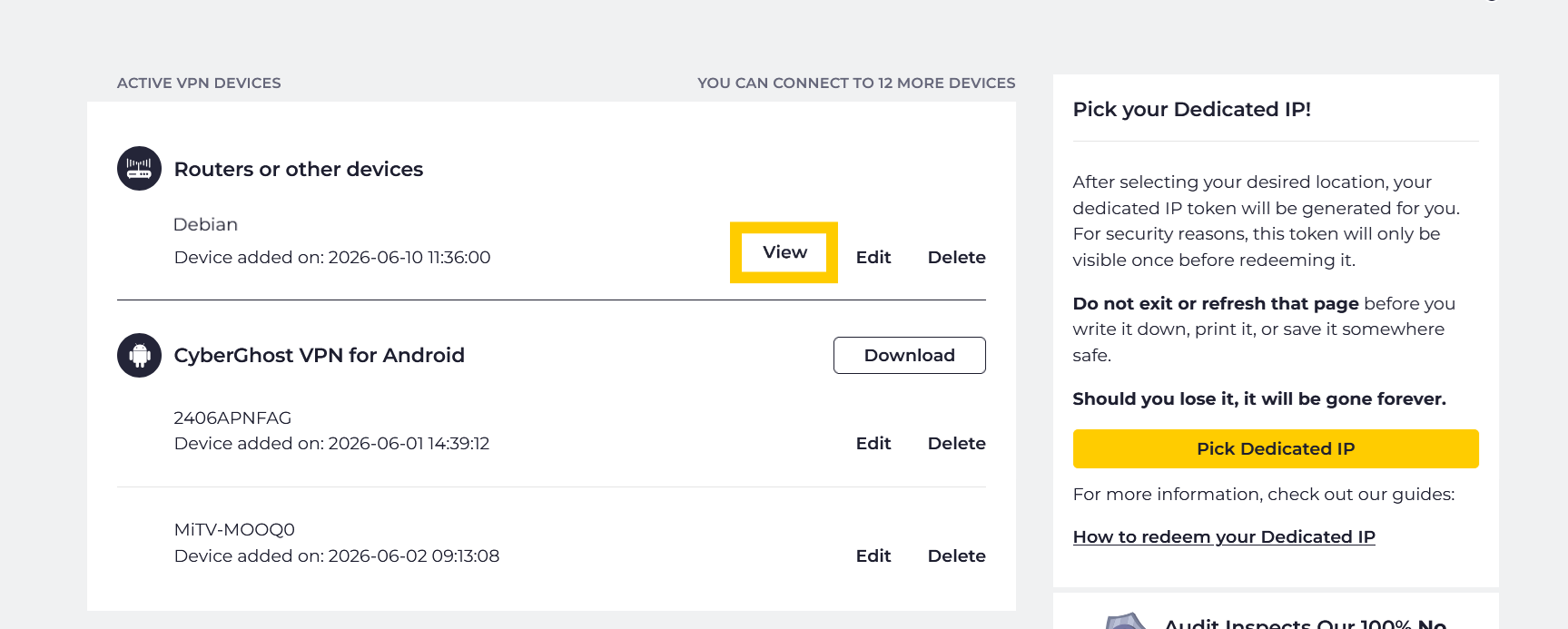Select the Routers or other devices heading
The width and height of the screenshot is (1568, 629).
click(299, 169)
